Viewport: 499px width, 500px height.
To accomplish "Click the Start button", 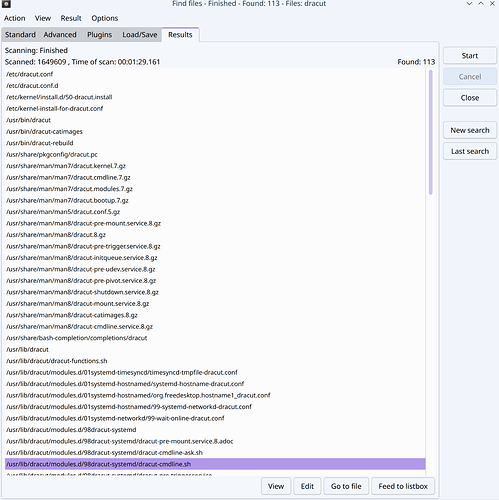I will click(x=470, y=56).
